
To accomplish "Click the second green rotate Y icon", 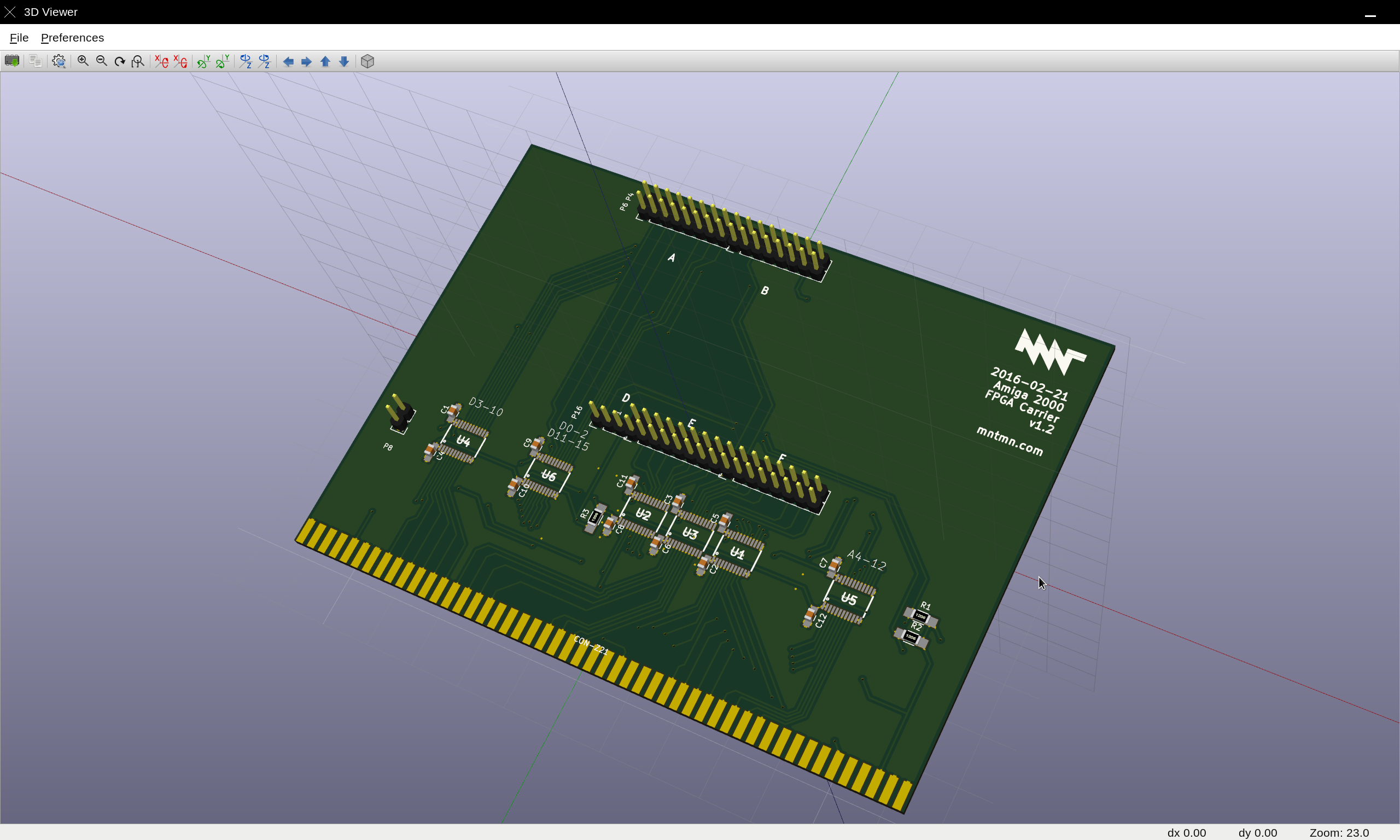I will pyautogui.click(x=223, y=61).
